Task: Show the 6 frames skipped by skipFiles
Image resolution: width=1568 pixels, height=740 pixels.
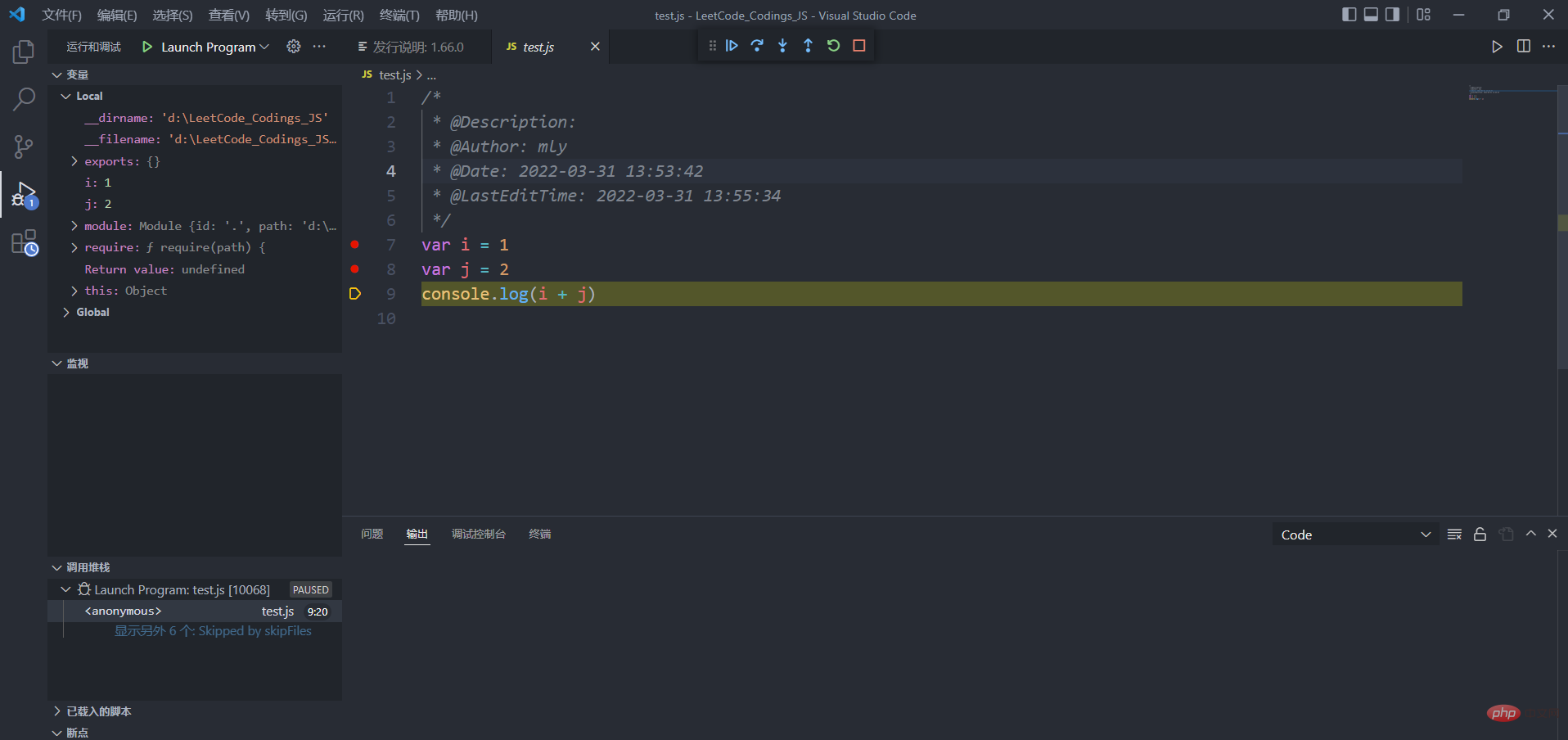Action: (x=213, y=631)
